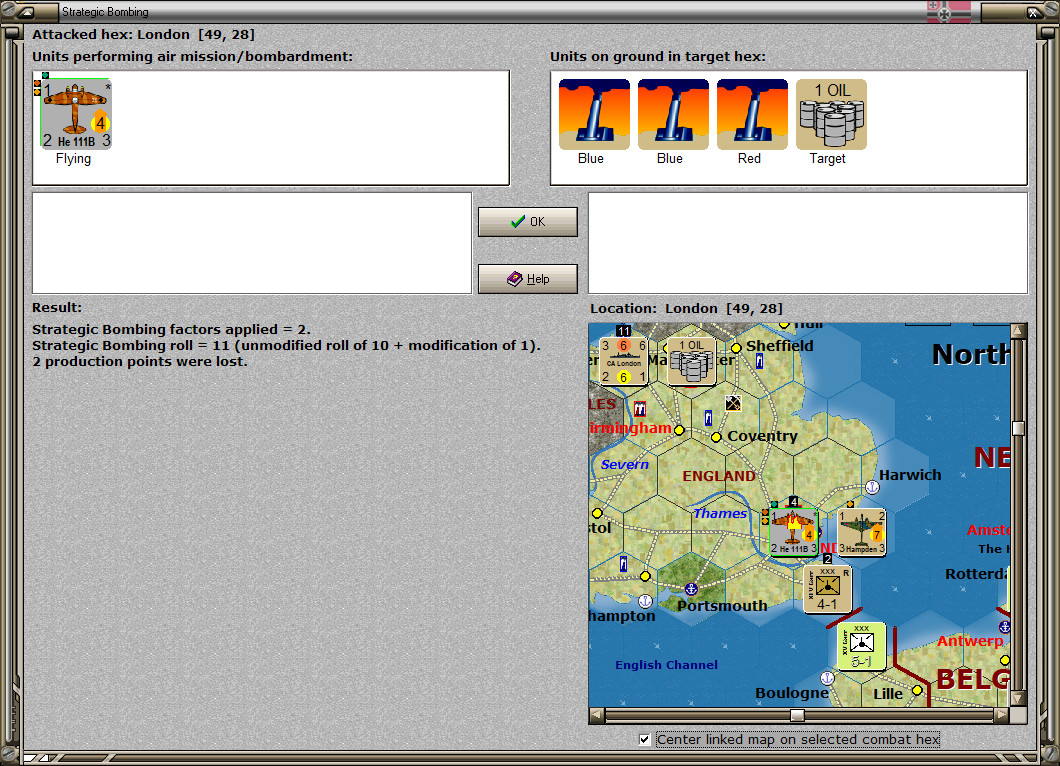Click the German flag emblem in title bar
This screenshot has width=1060, height=766.
pos(948,11)
